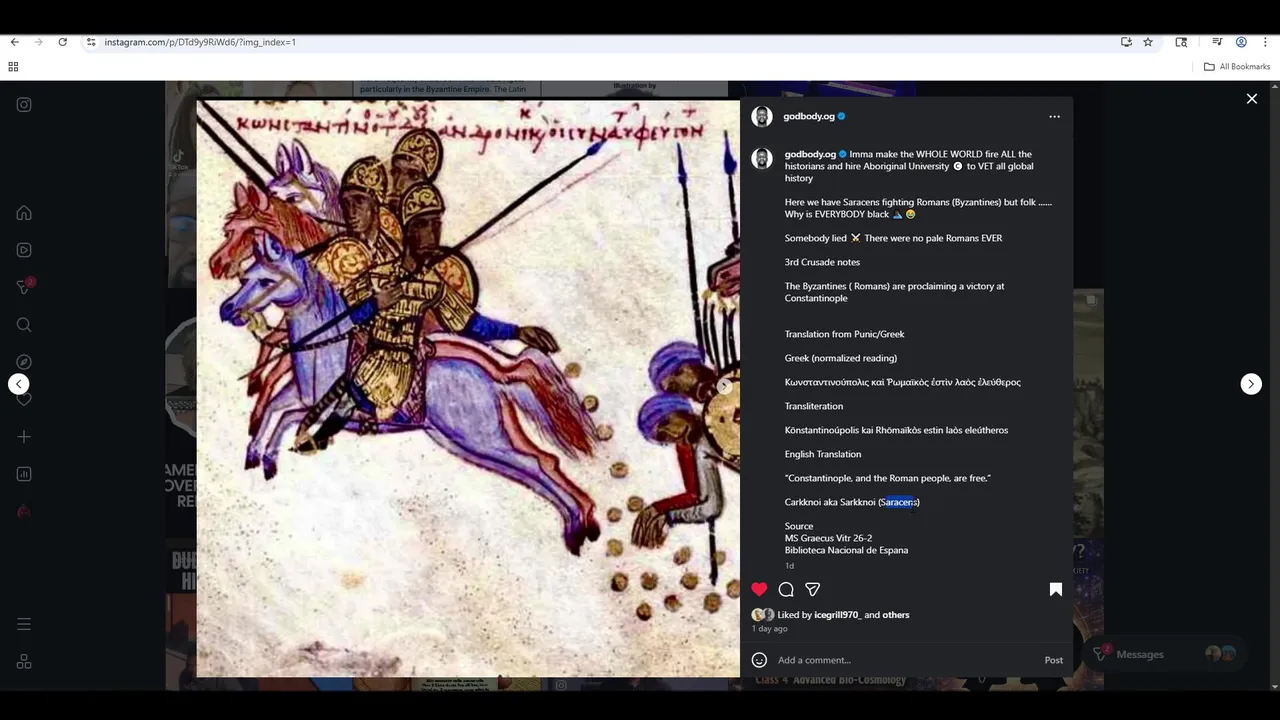Click the 1 day ago timestamp
Image resolution: width=1280 pixels, height=720 pixels.
point(770,629)
